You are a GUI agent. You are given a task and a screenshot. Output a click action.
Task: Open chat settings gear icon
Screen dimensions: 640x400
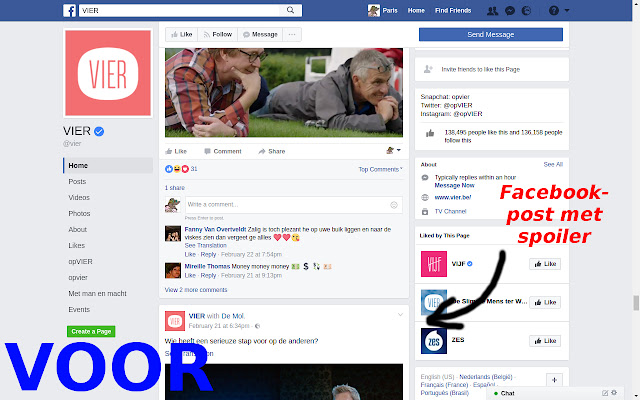pyautogui.click(x=614, y=393)
